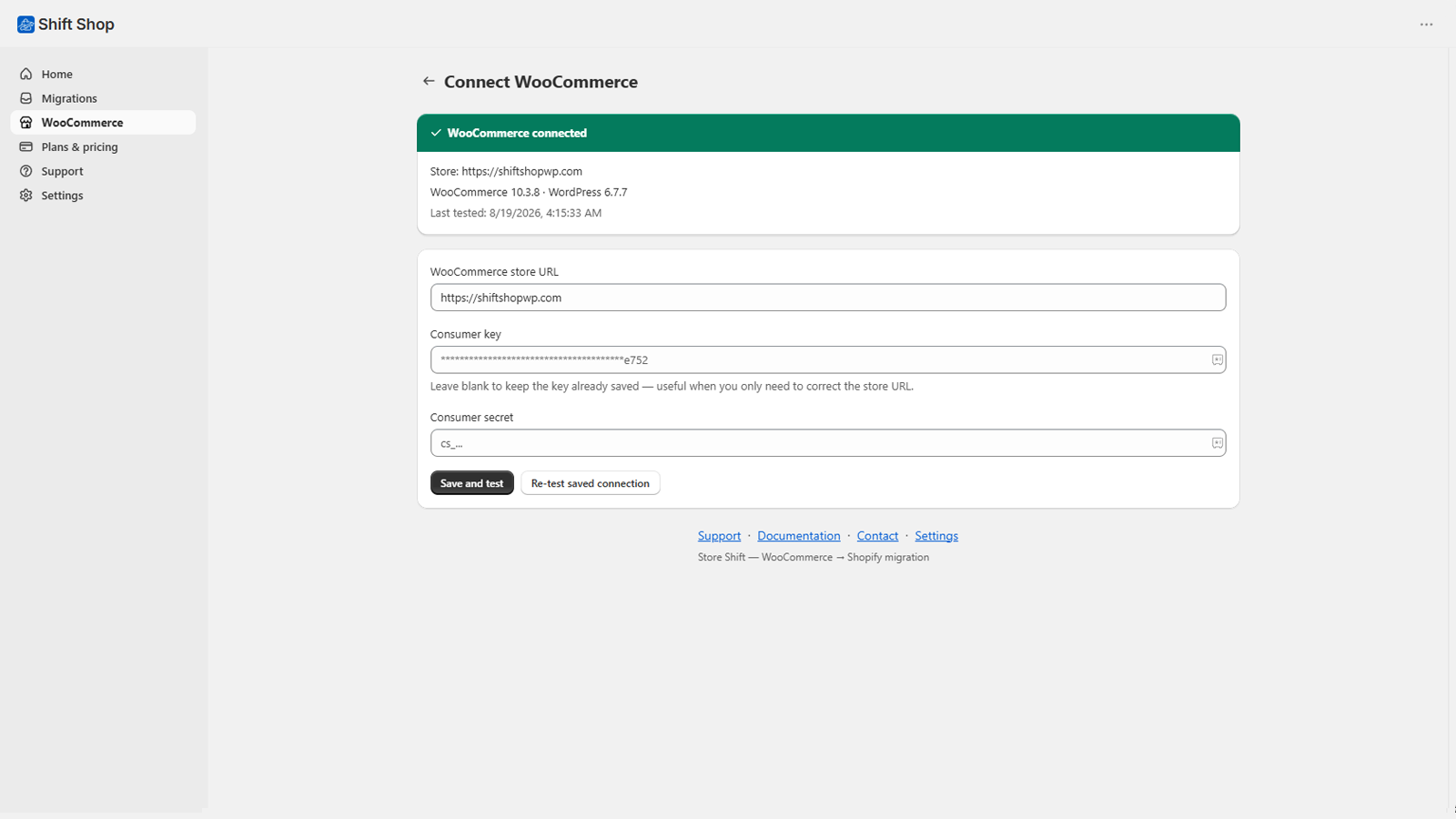Screen dimensions: 1456x819
Task: Open Plans & pricing in the sidebar
Action: 103,147
